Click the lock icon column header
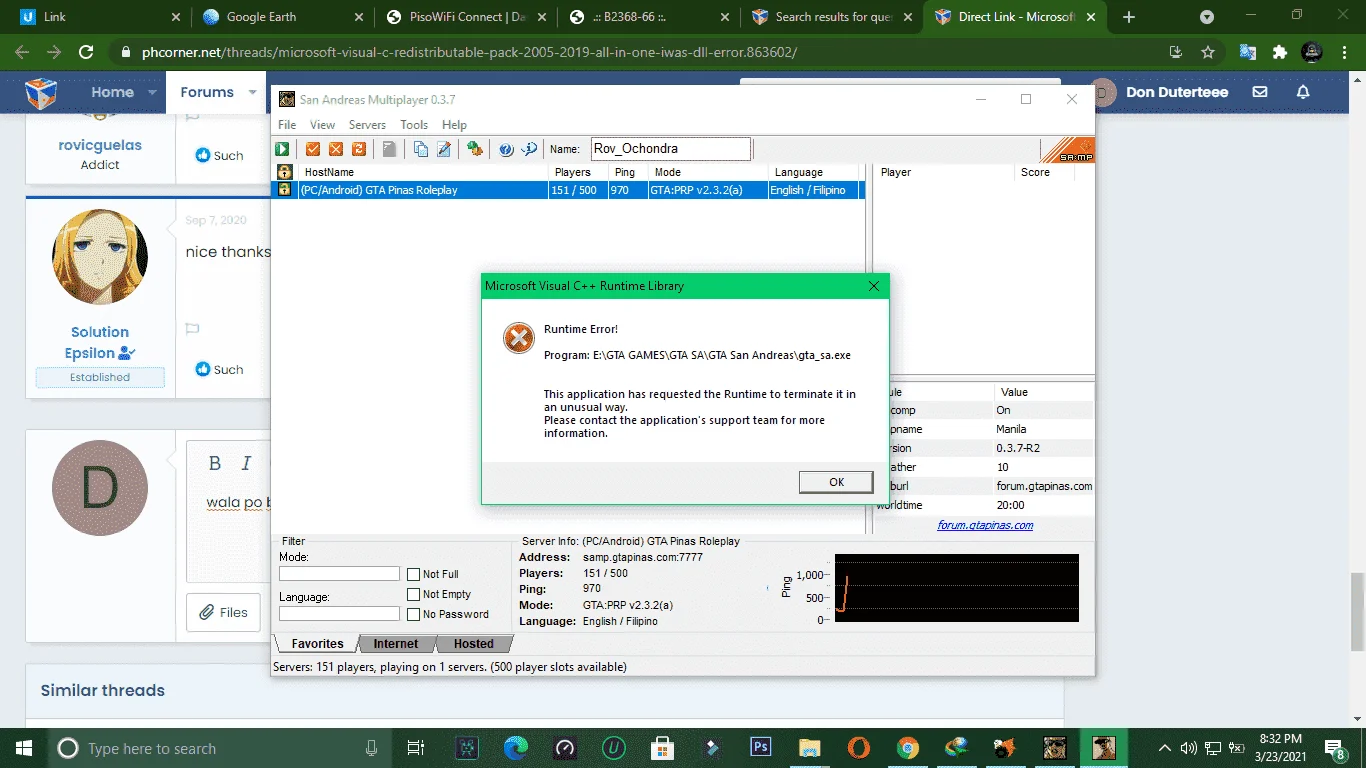The height and width of the screenshot is (768, 1366). (285, 172)
